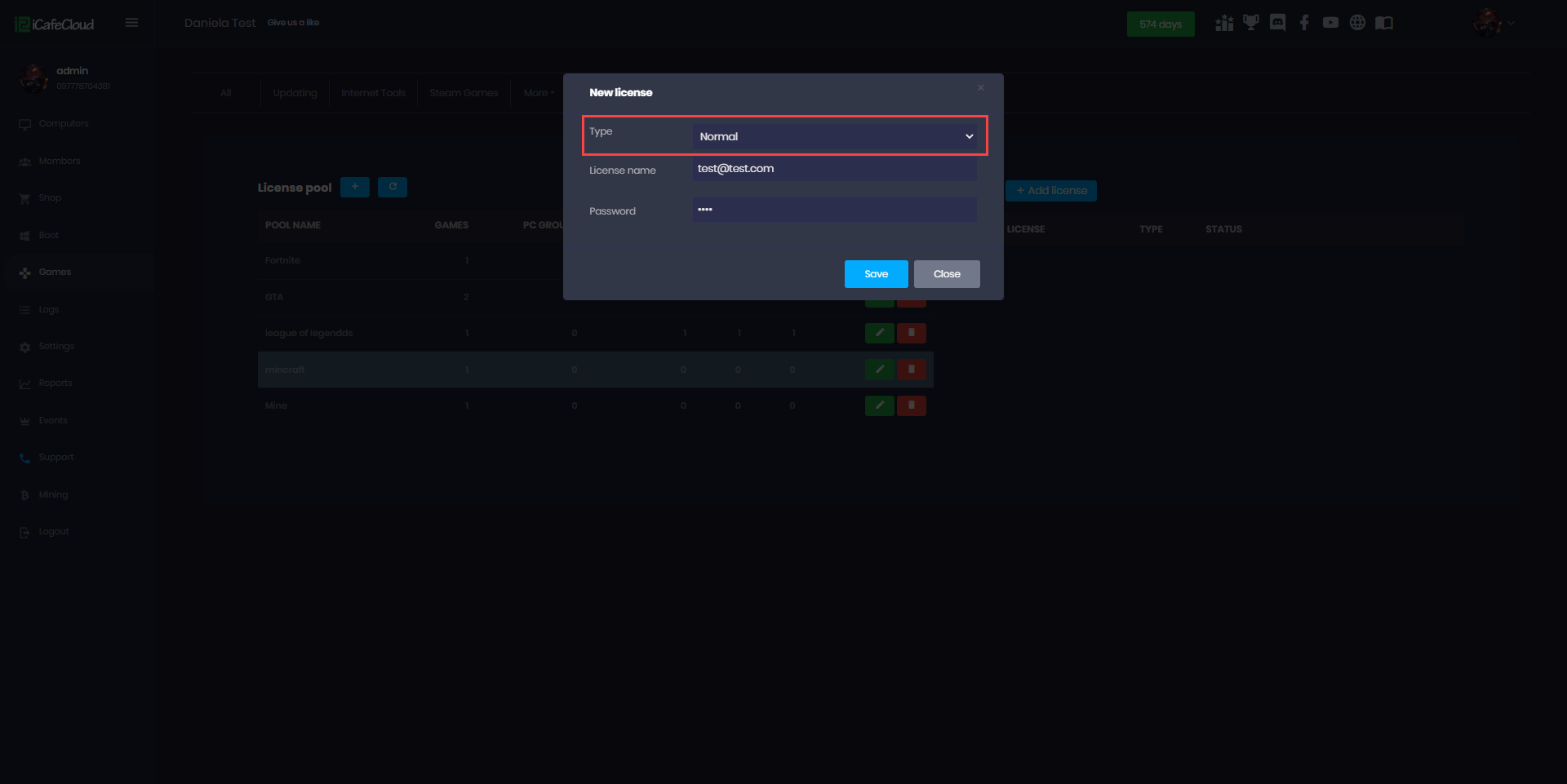Click the YouTube icon in top bar
Viewport: 1567px width, 784px height.
1330,22
